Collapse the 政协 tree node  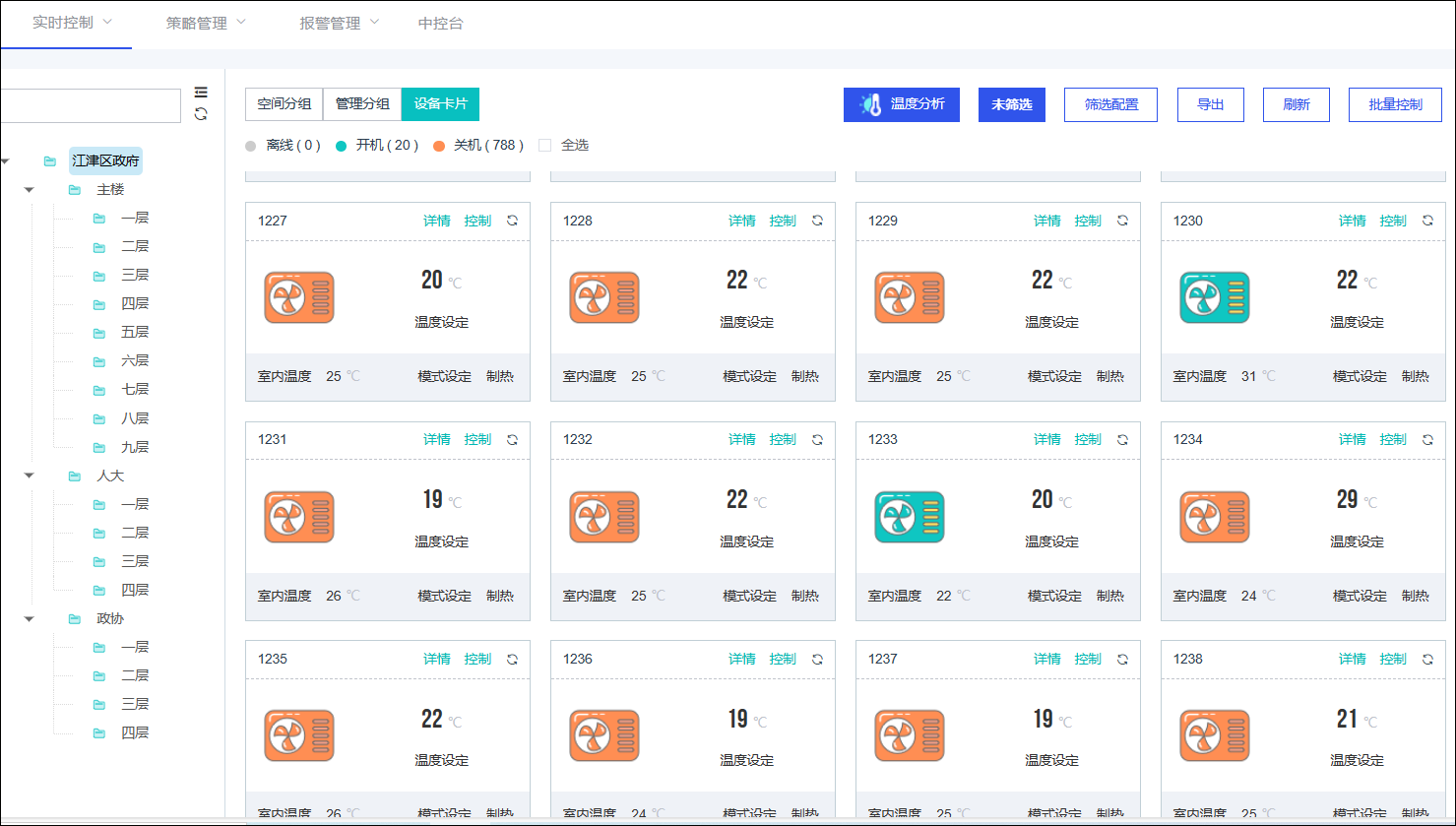pyautogui.click(x=30, y=618)
